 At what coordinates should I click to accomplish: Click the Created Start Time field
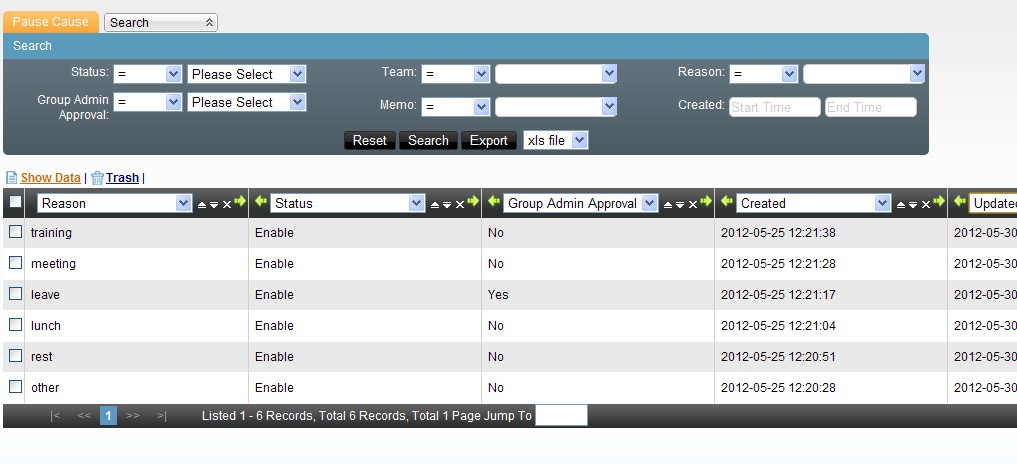(774, 107)
